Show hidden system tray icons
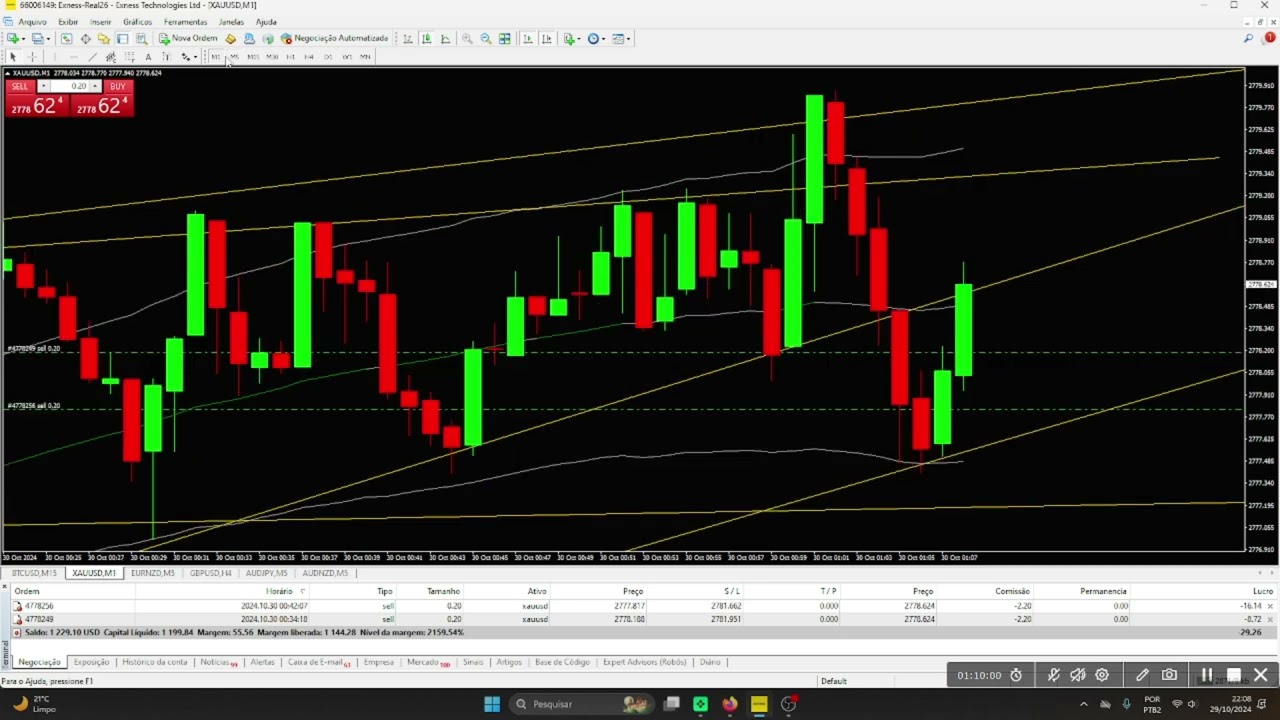1280x720 pixels. tap(1083, 704)
